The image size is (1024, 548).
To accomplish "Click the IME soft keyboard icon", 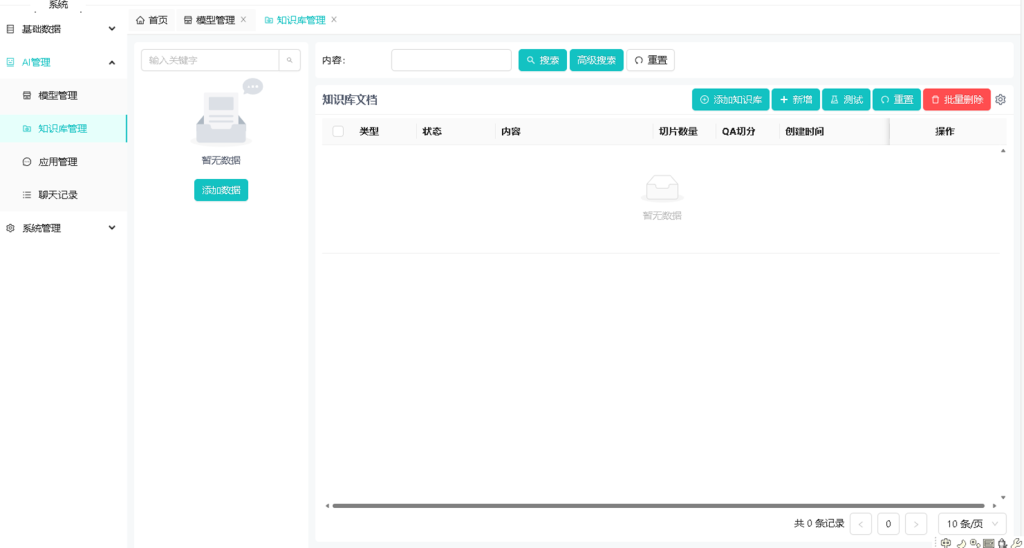I will (x=989, y=543).
